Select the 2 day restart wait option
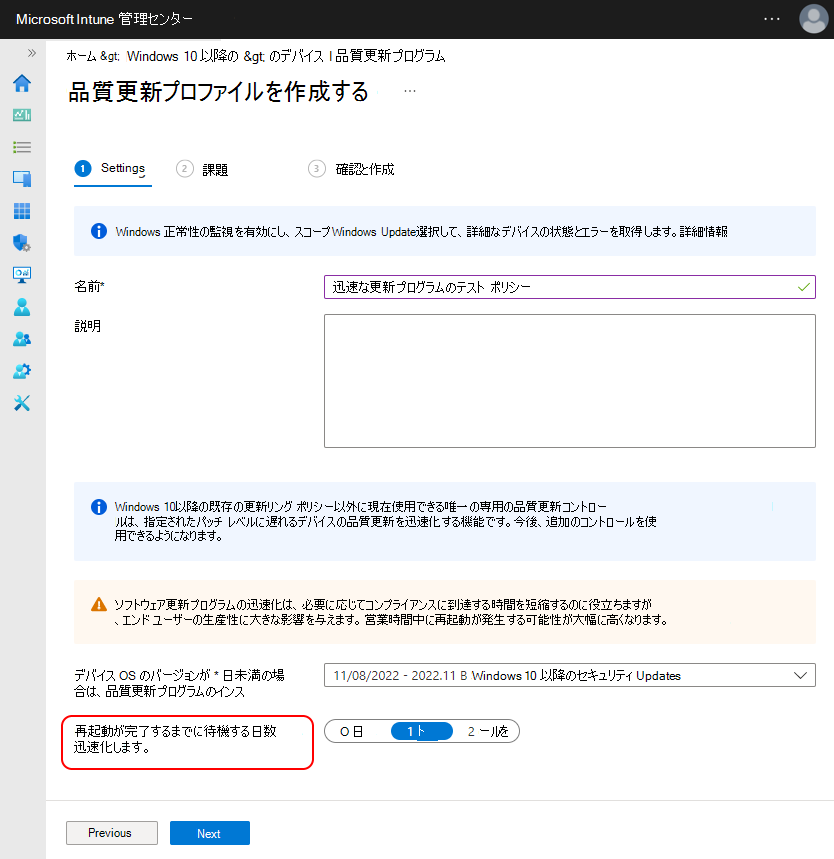The height and width of the screenshot is (859, 834). point(488,731)
